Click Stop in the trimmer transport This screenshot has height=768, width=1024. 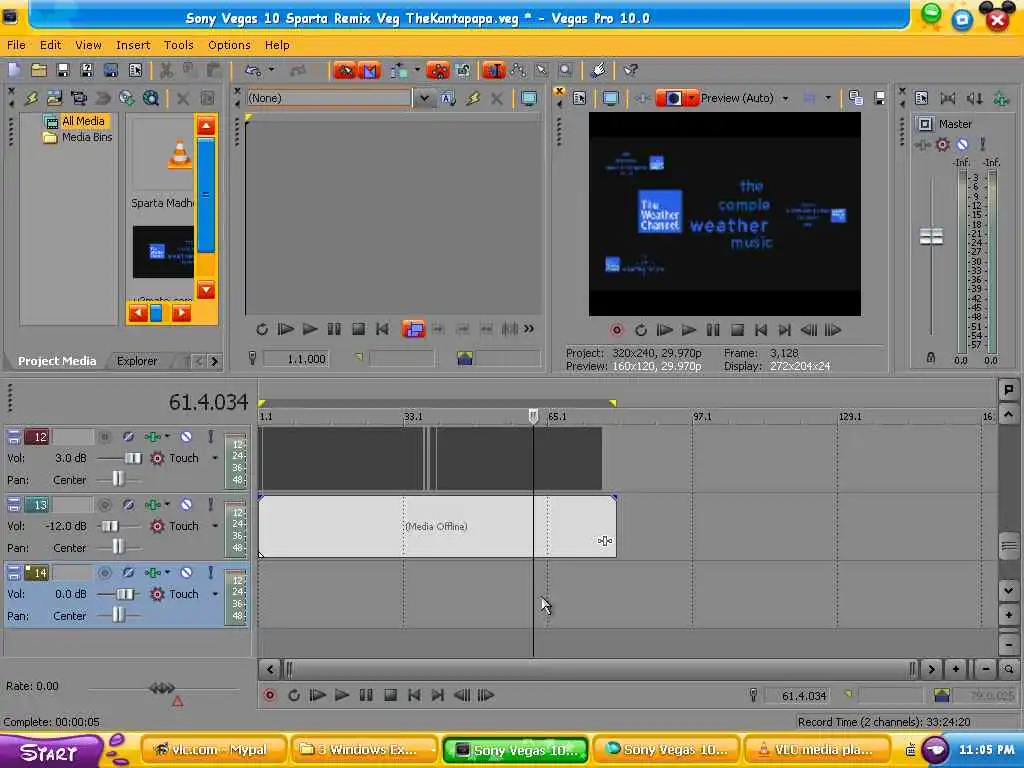coord(358,329)
